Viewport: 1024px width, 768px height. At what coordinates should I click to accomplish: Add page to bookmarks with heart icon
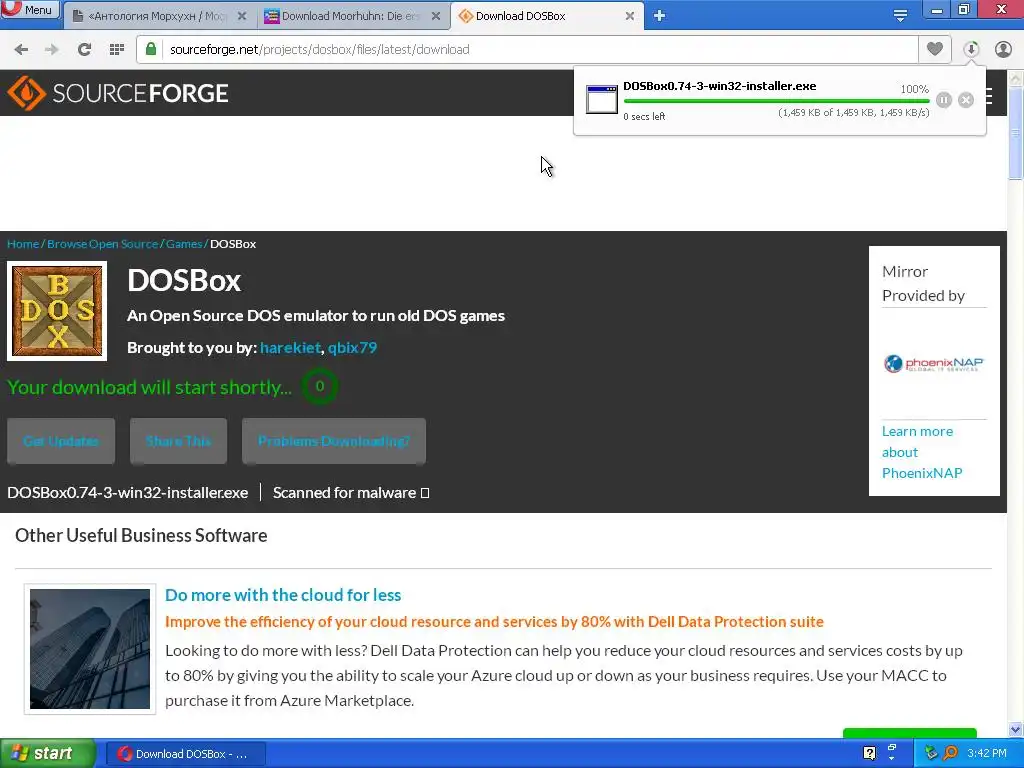pyautogui.click(x=935, y=49)
